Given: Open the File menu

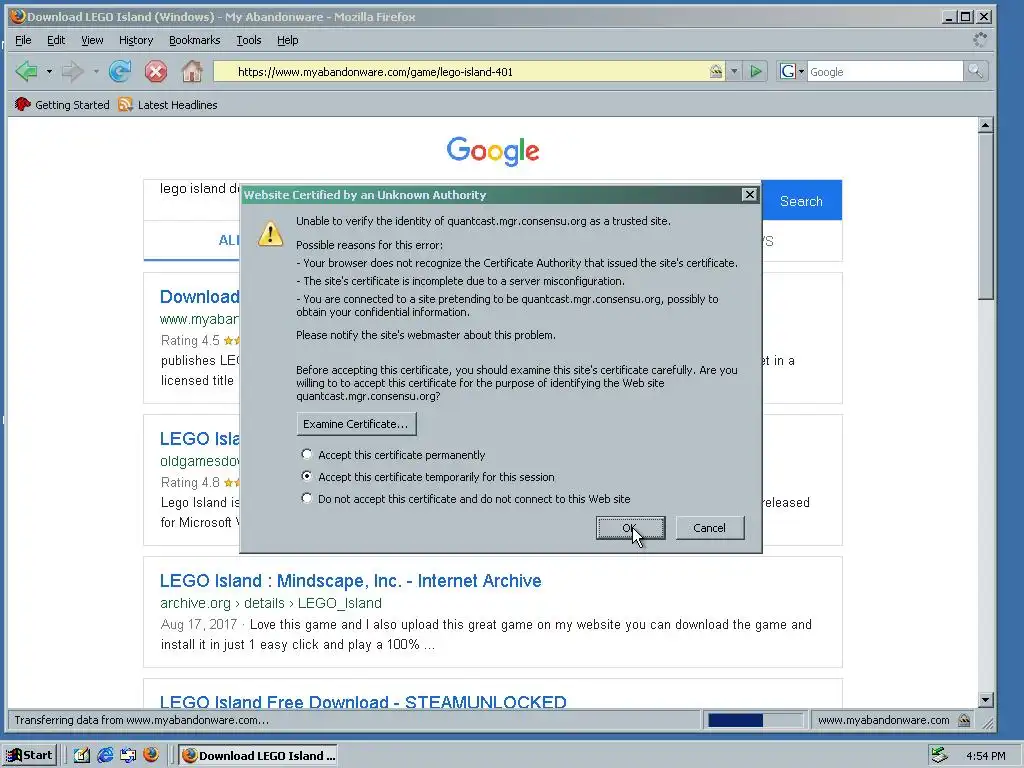Looking at the screenshot, I should point(23,40).
